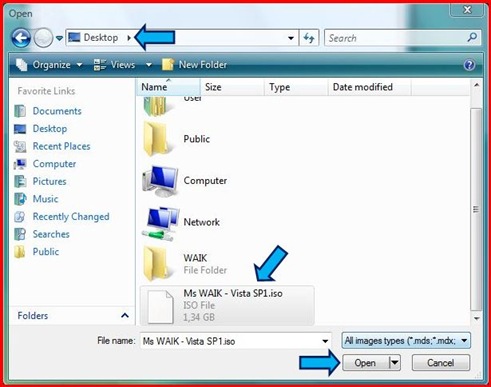The width and height of the screenshot is (491, 387).
Task: Sort by the Size column header
Action: [232, 87]
